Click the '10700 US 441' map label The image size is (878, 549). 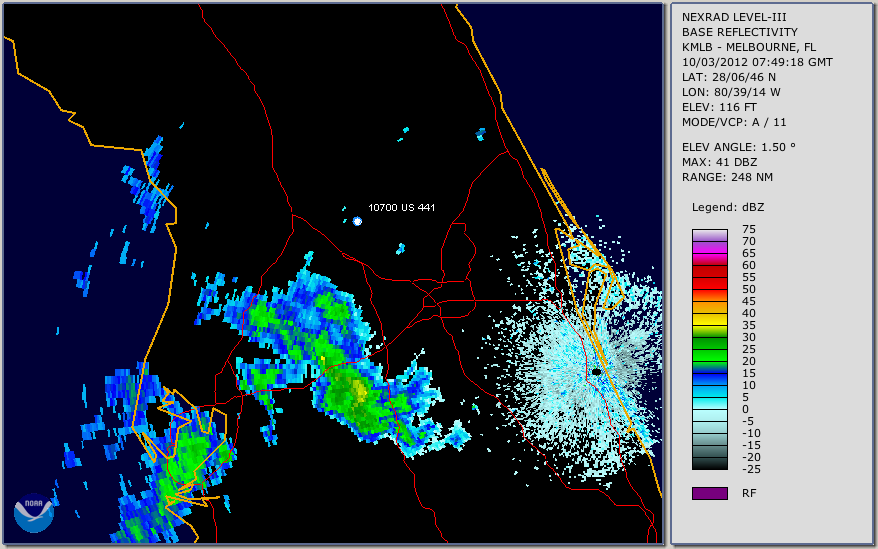coord(401,207)
